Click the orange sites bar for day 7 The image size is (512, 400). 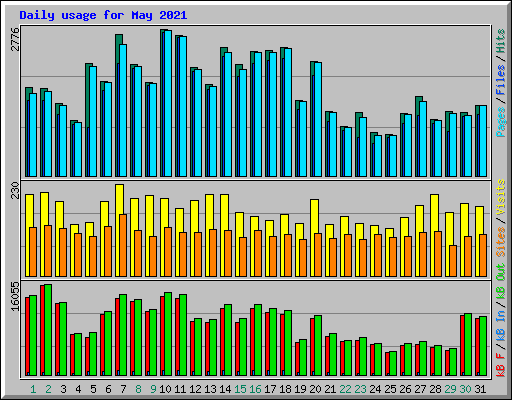[x=123, y=245]
